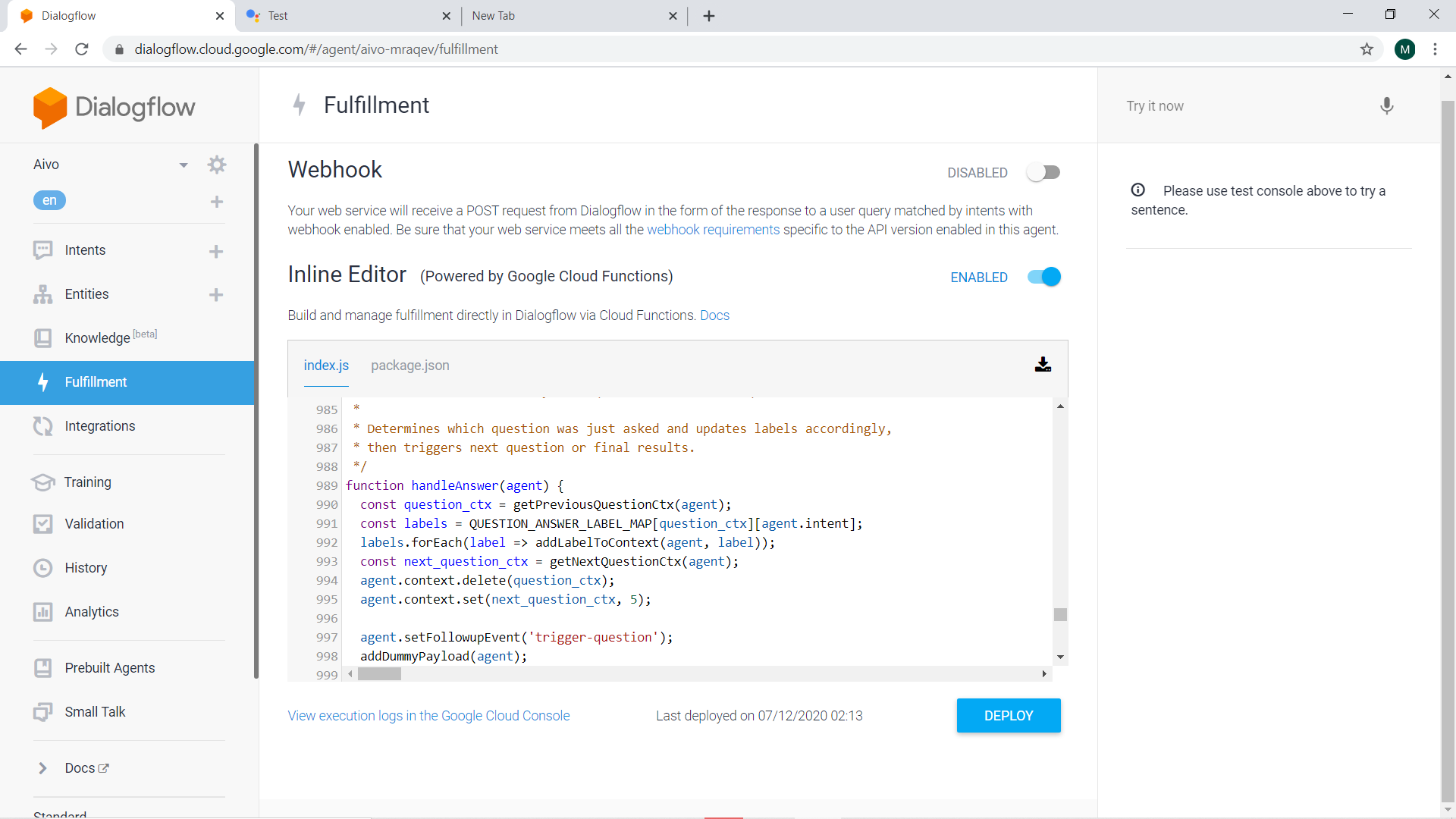Add a language with plus next to en
Viewport: 1456px width, 819px height.
pyautogui.click(x=217, y=202)
